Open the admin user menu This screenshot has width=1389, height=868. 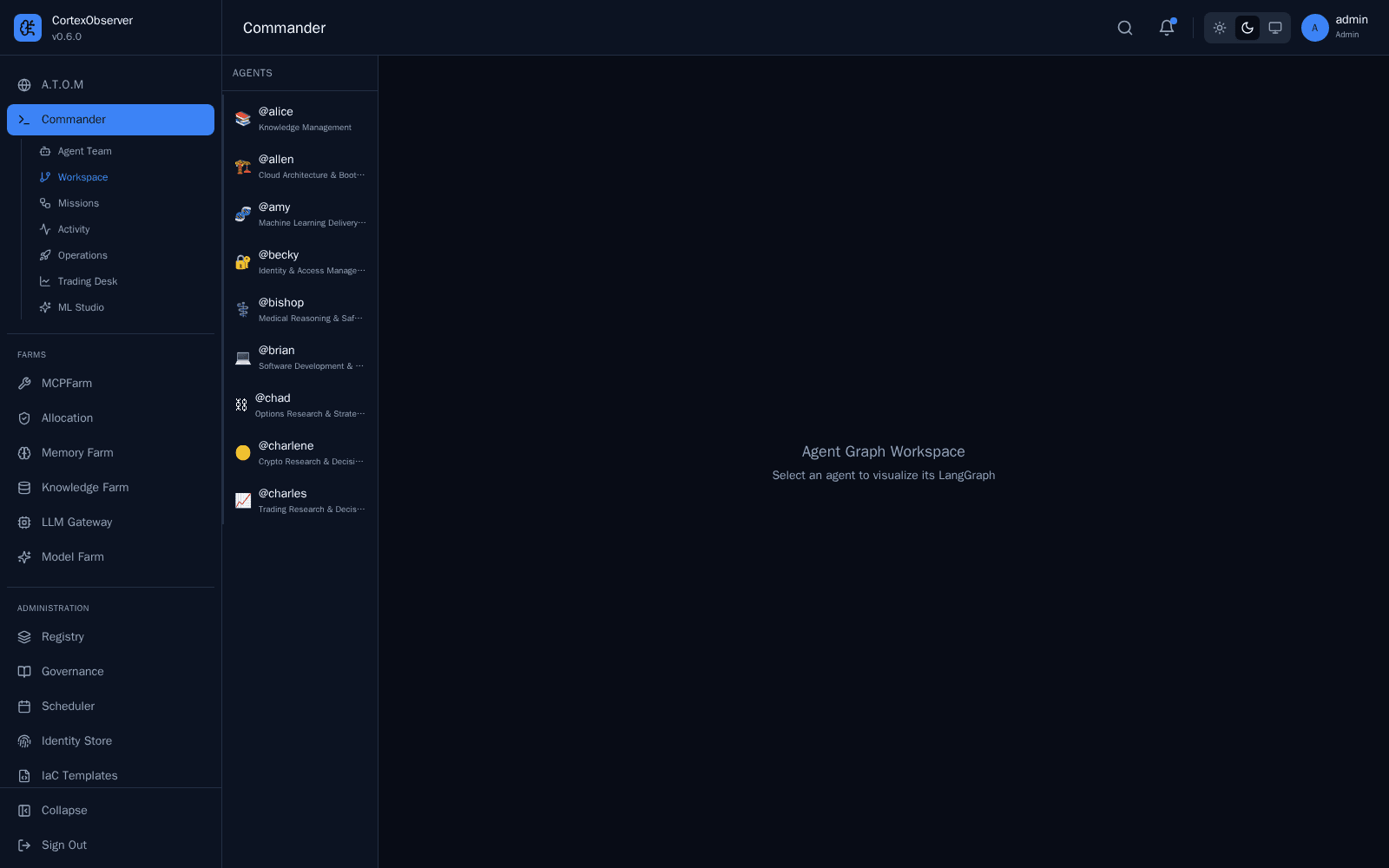(1335, 28)
